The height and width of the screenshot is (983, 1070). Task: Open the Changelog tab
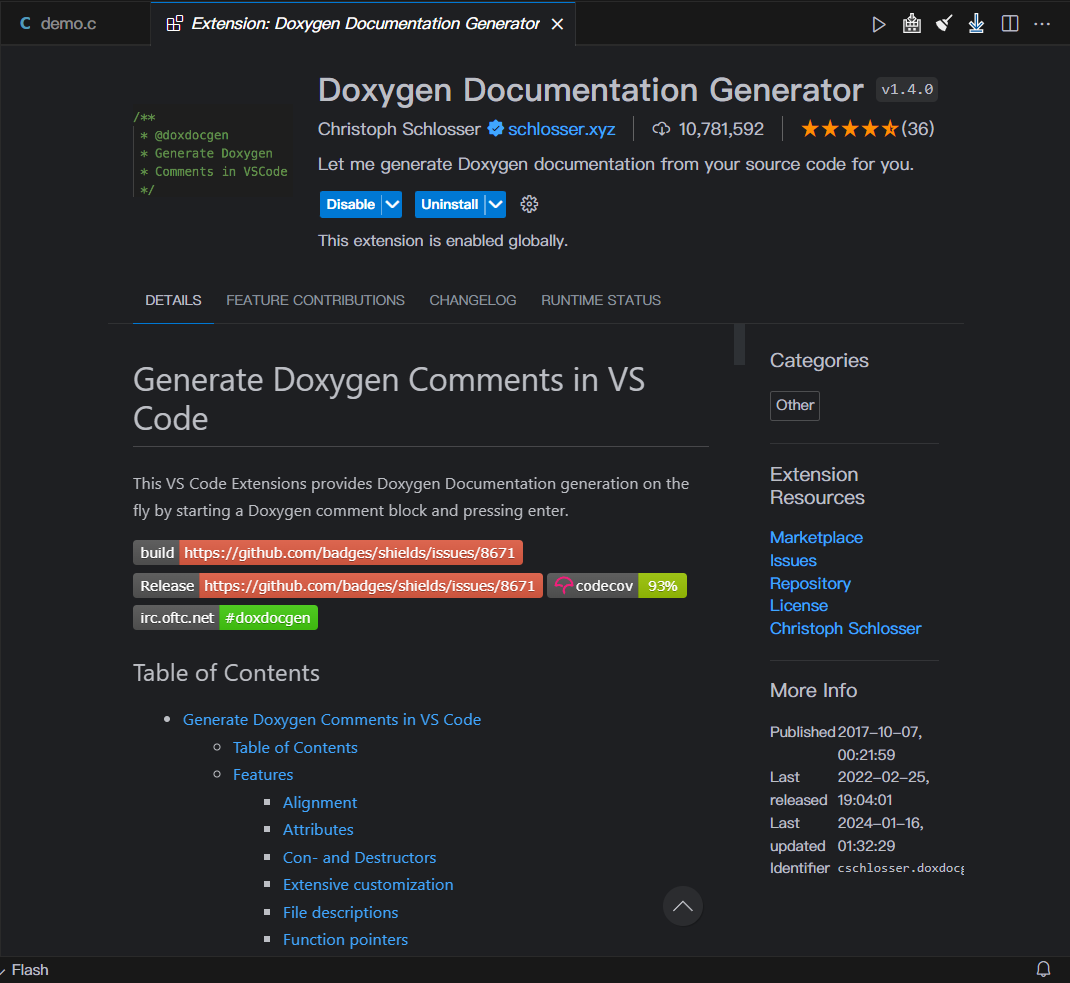(x=473, y=300)
